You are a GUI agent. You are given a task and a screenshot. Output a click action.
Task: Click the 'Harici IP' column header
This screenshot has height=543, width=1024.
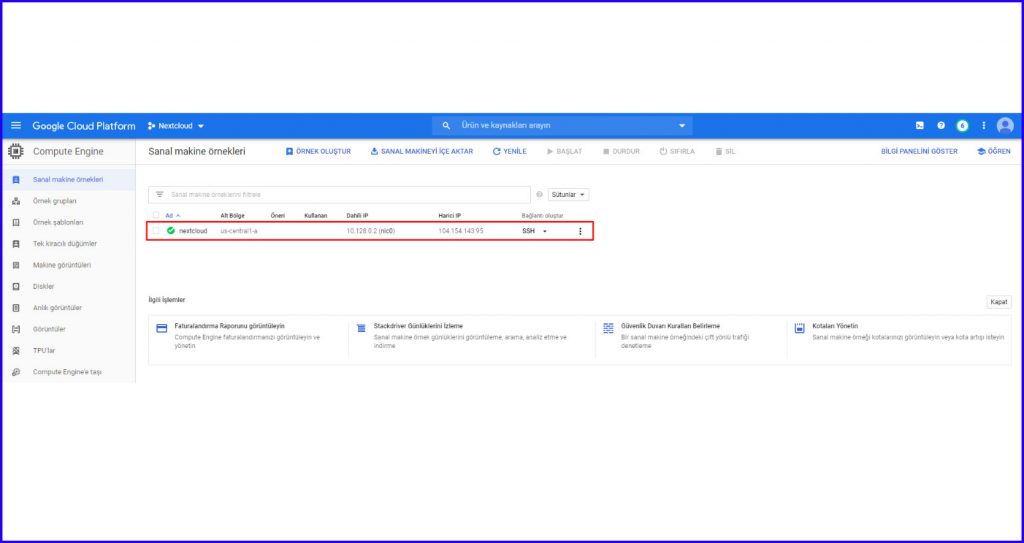(450, 215)
